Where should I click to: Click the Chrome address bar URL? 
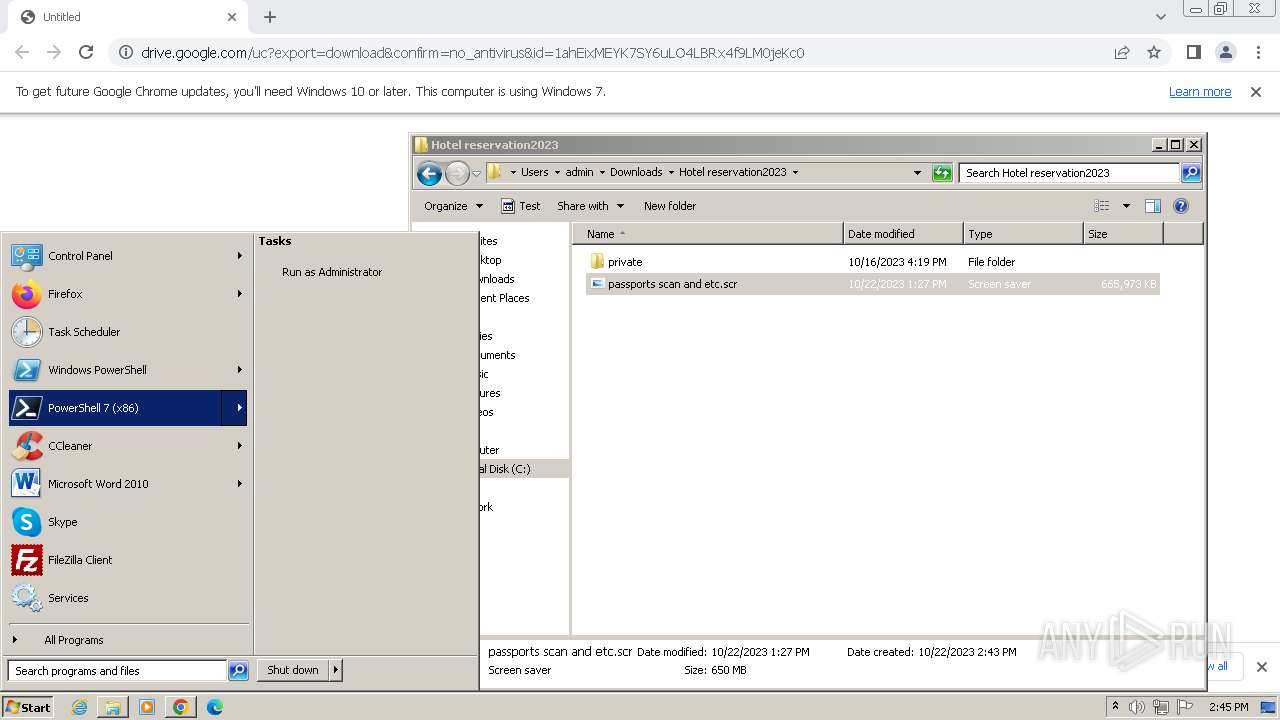(x=472, y=53)
